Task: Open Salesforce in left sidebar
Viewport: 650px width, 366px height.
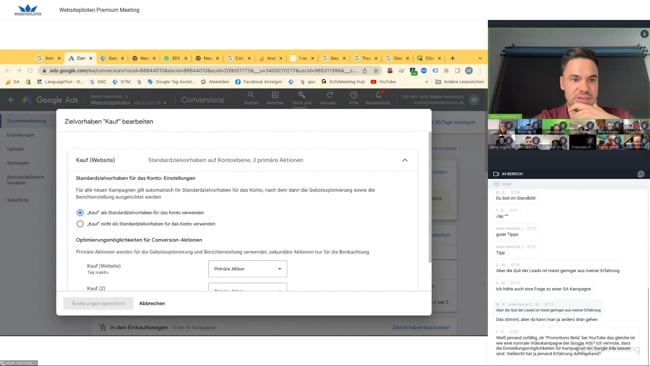Action: point(18,200)
